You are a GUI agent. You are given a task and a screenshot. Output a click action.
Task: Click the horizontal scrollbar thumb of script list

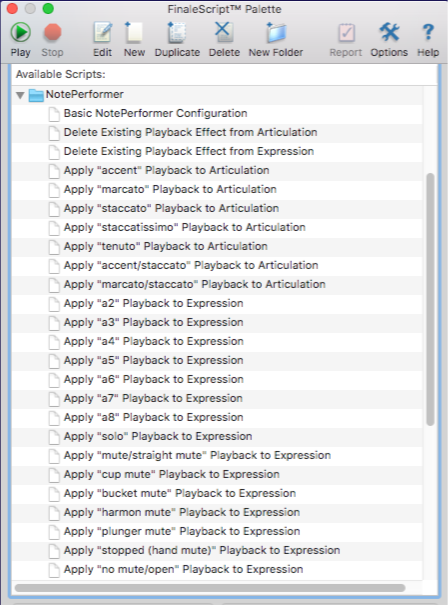[210, 588]
